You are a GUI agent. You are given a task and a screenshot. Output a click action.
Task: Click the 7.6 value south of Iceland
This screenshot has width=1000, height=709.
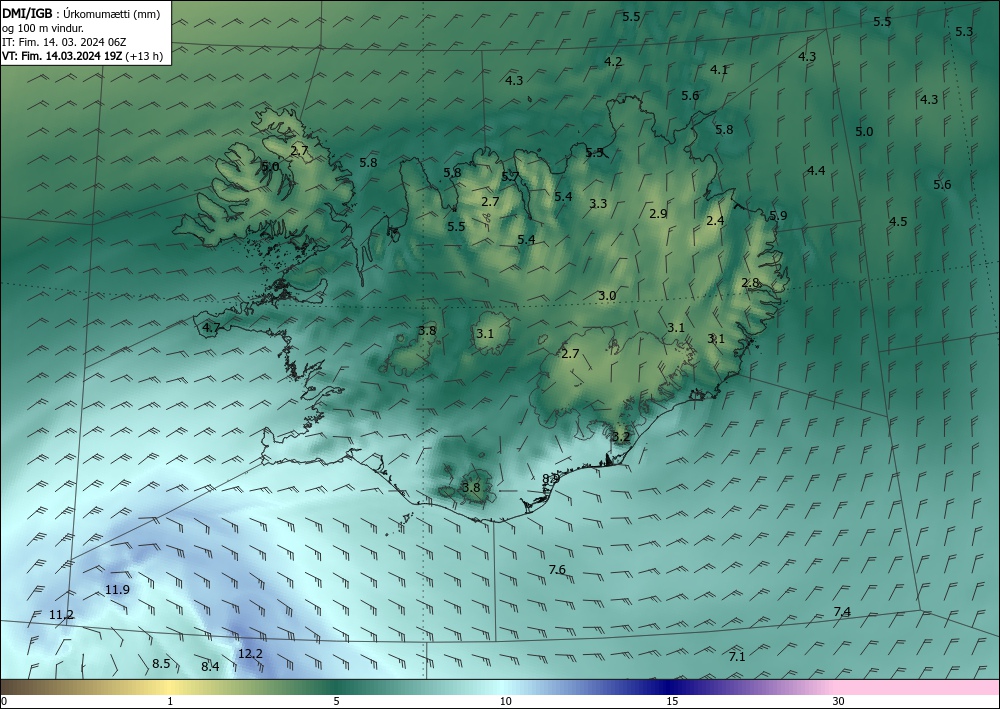click(557, 569)
